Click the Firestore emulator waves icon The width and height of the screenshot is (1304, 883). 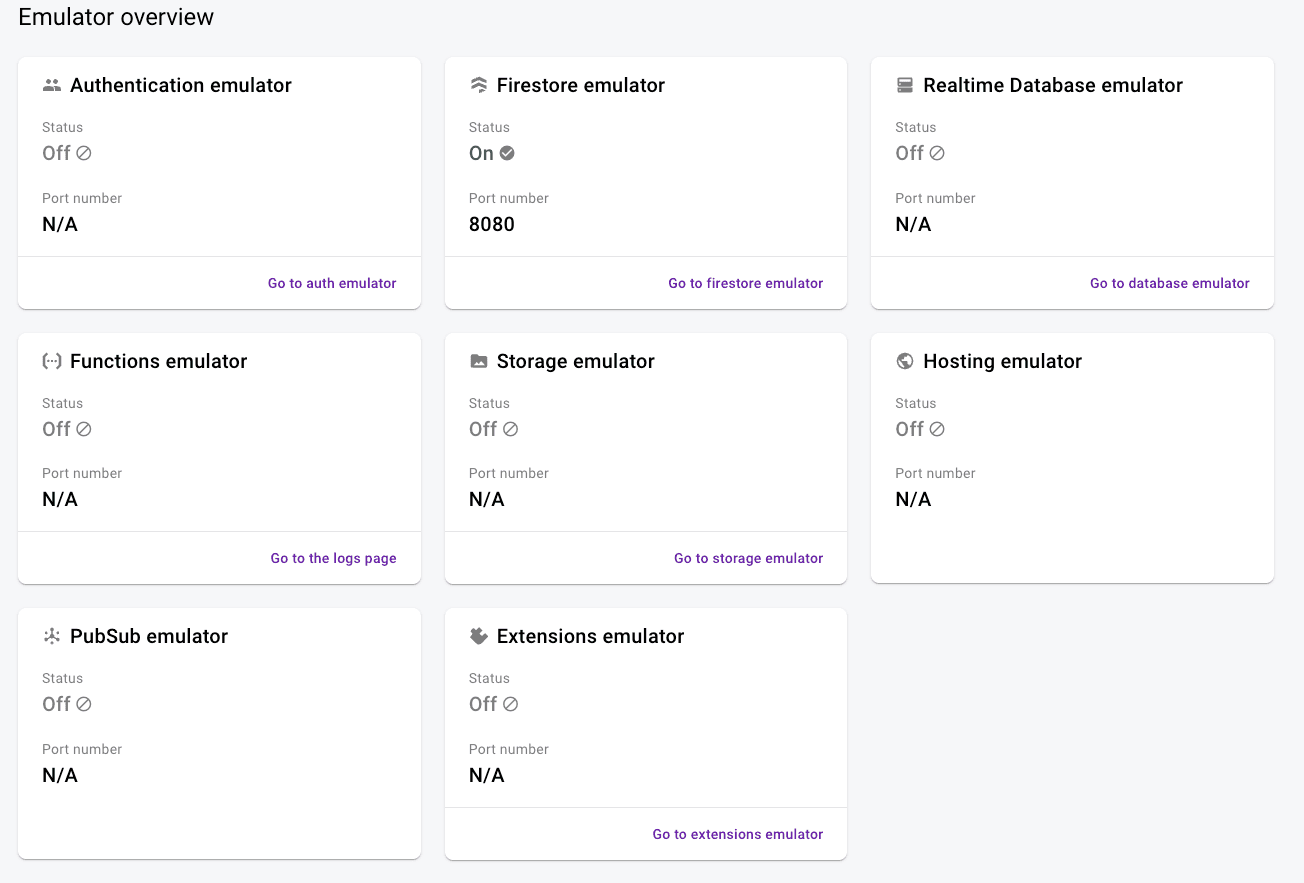479,86
